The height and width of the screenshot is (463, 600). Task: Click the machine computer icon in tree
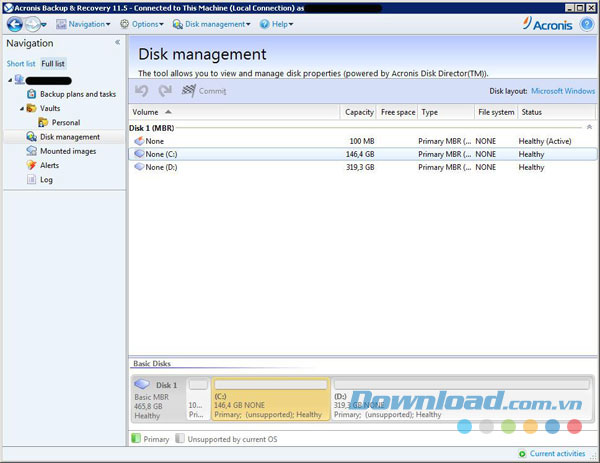[x=20, y=80]
